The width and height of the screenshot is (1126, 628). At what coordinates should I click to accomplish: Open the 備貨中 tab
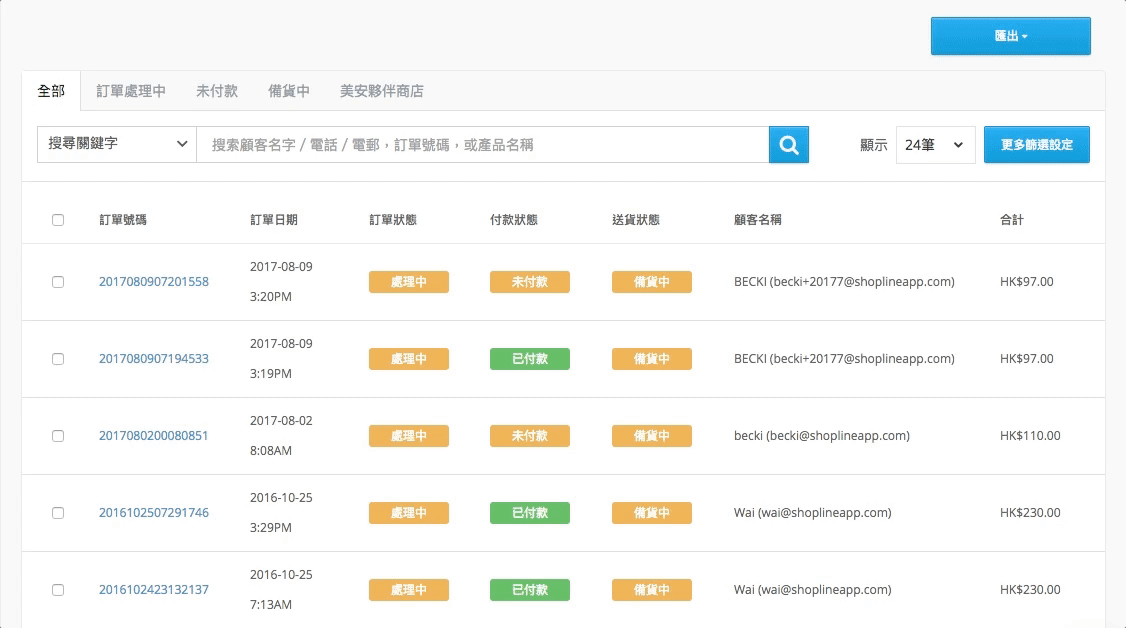pos(289,91)
